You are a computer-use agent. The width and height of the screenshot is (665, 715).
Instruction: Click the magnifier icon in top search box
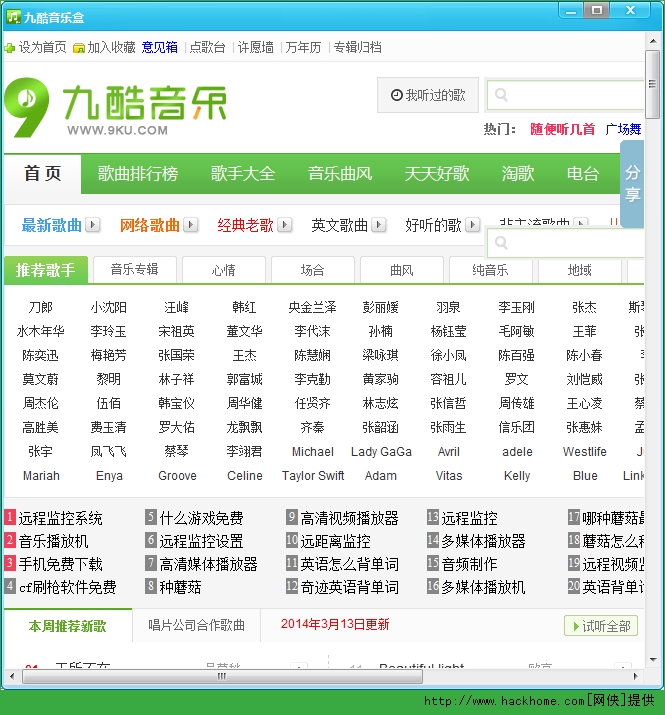click(501, 94)
